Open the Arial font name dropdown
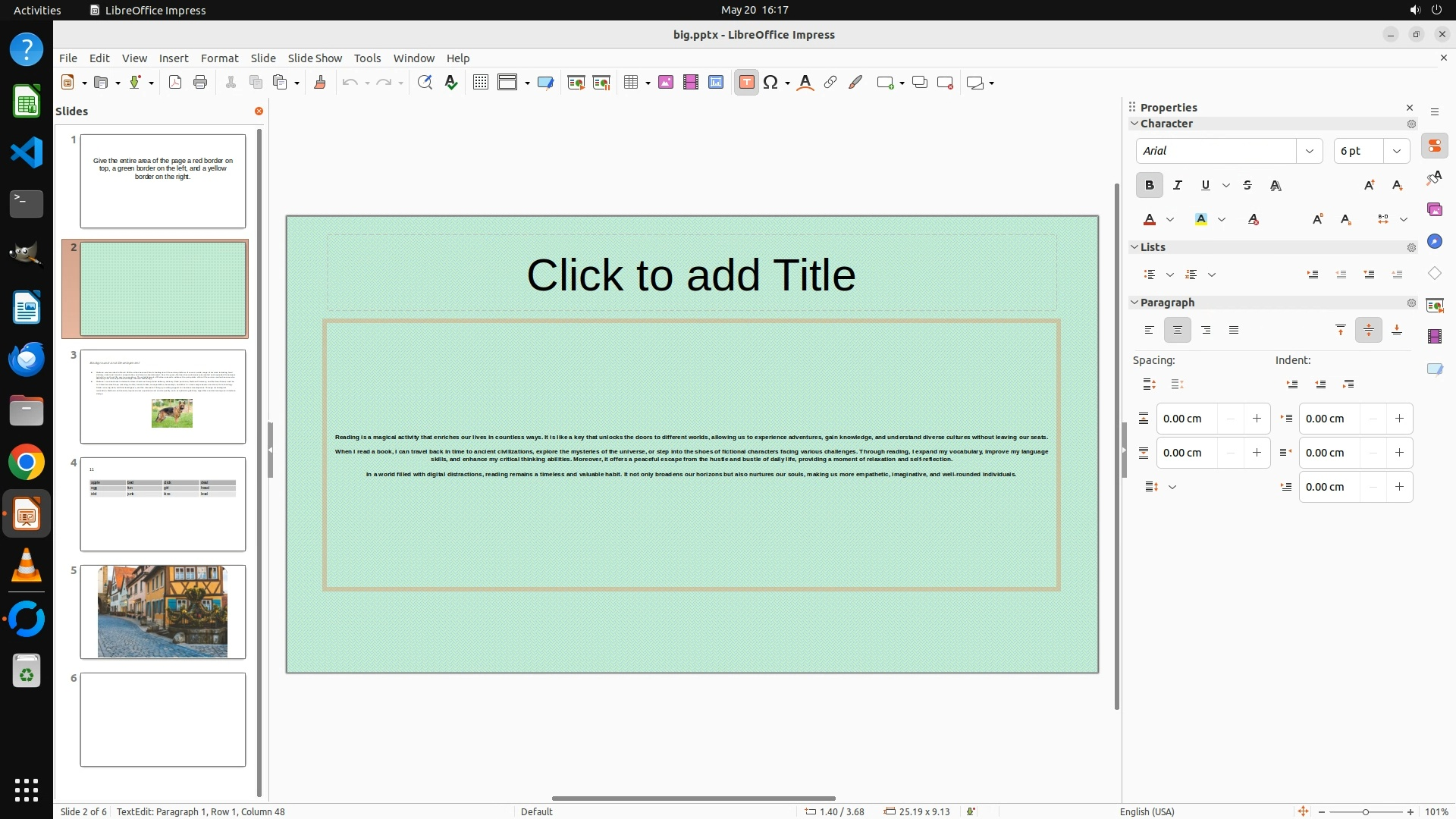The image size is (1456, 819). point(1309,151)
